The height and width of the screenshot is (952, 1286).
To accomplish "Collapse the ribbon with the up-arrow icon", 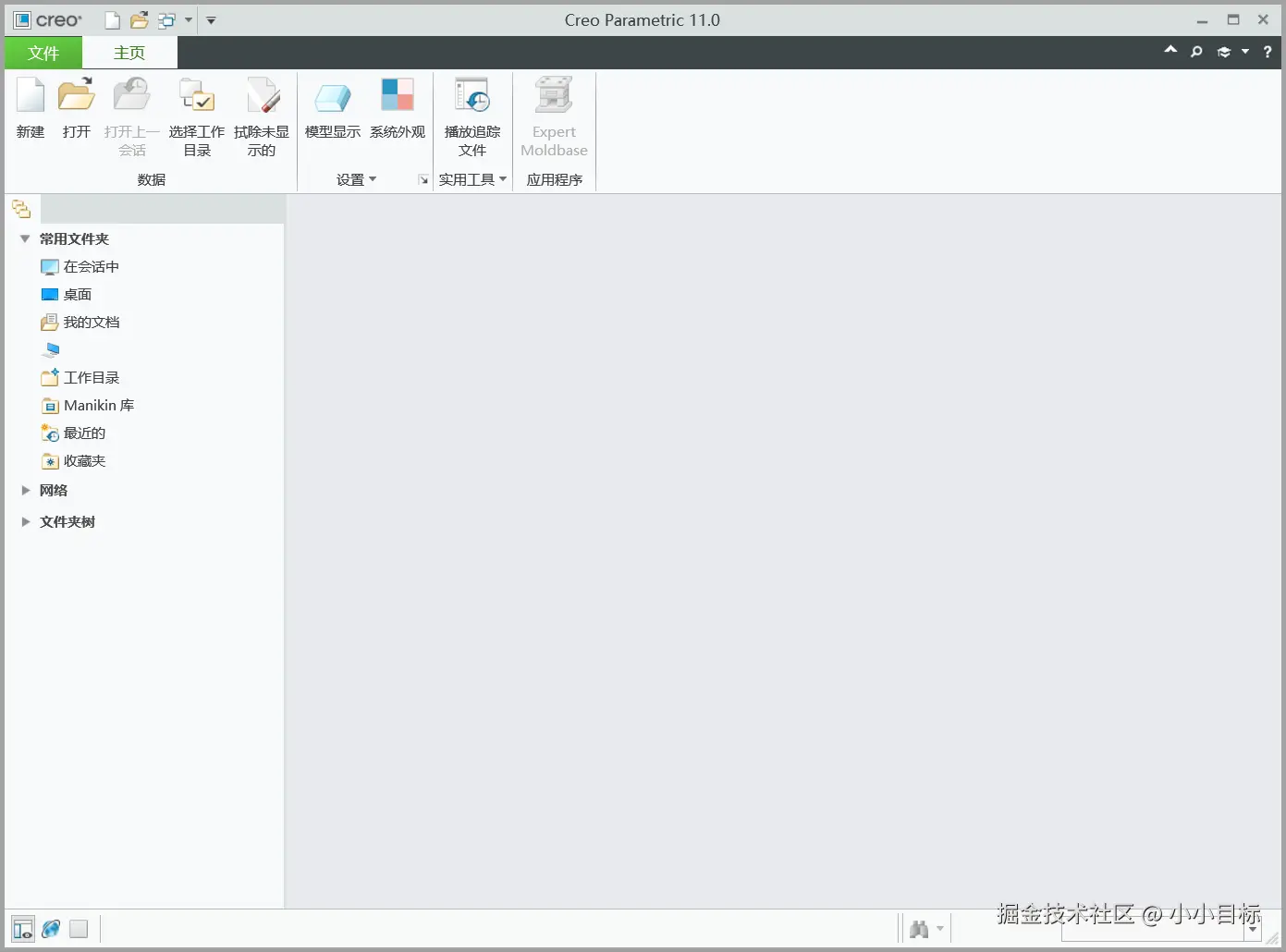I will point(1170,51).
